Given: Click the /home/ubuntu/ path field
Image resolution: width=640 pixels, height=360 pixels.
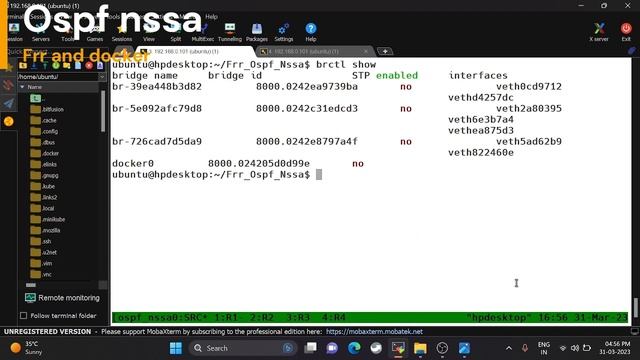Looking at the screenshot, I should tap(57, 77).
